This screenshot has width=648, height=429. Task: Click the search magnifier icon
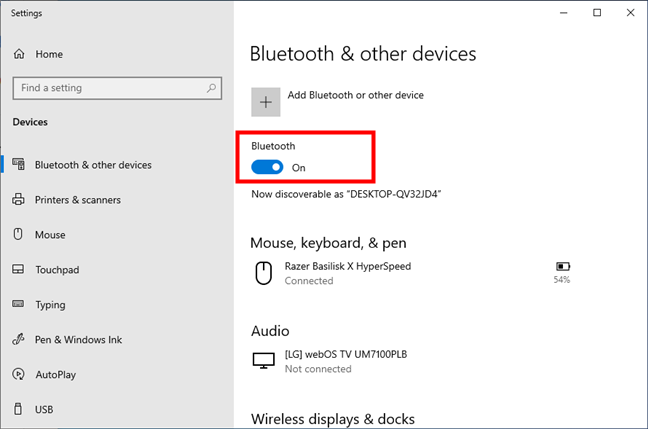click(211, 88)
